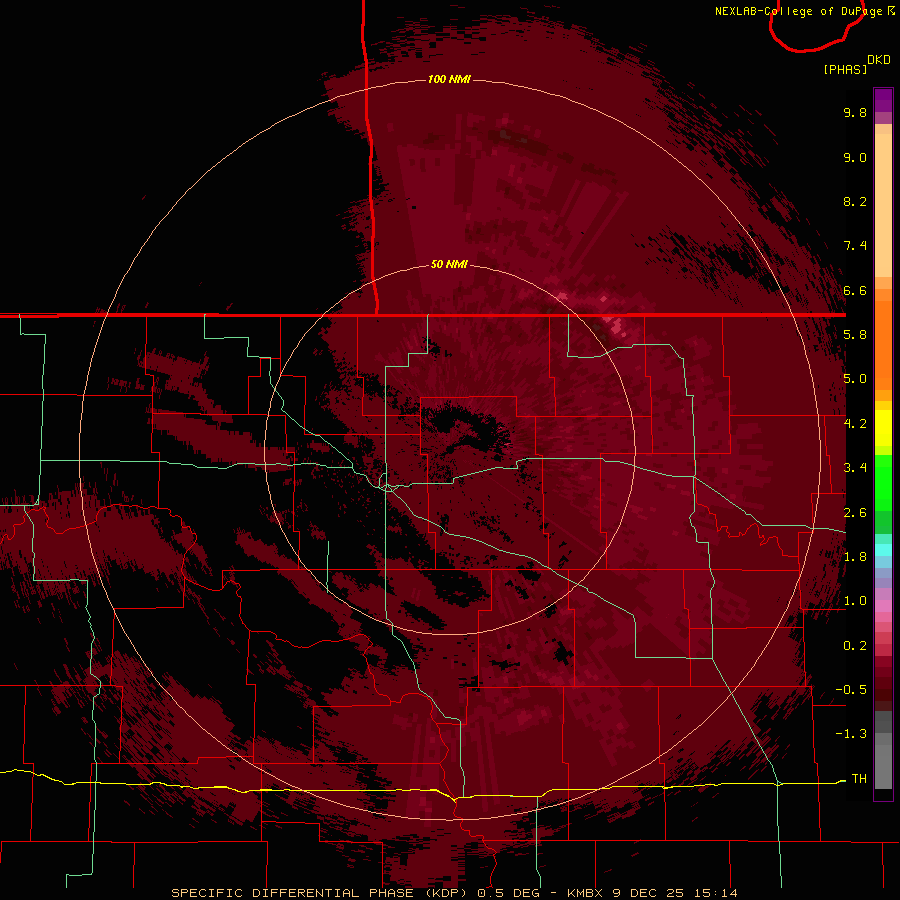Click the 9.0 value on the color scale

(x=855, y=157)
